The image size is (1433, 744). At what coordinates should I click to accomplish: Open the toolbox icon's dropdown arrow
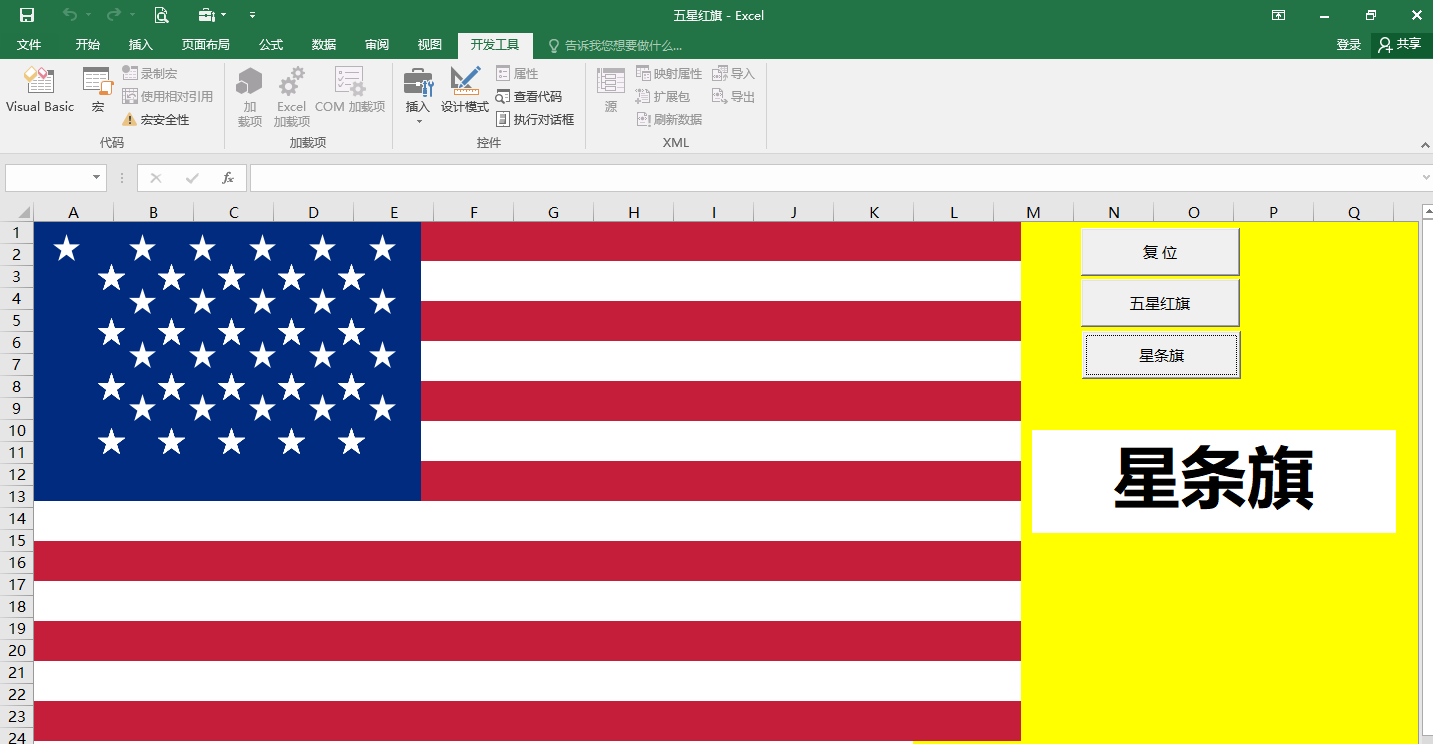point(223,15)
